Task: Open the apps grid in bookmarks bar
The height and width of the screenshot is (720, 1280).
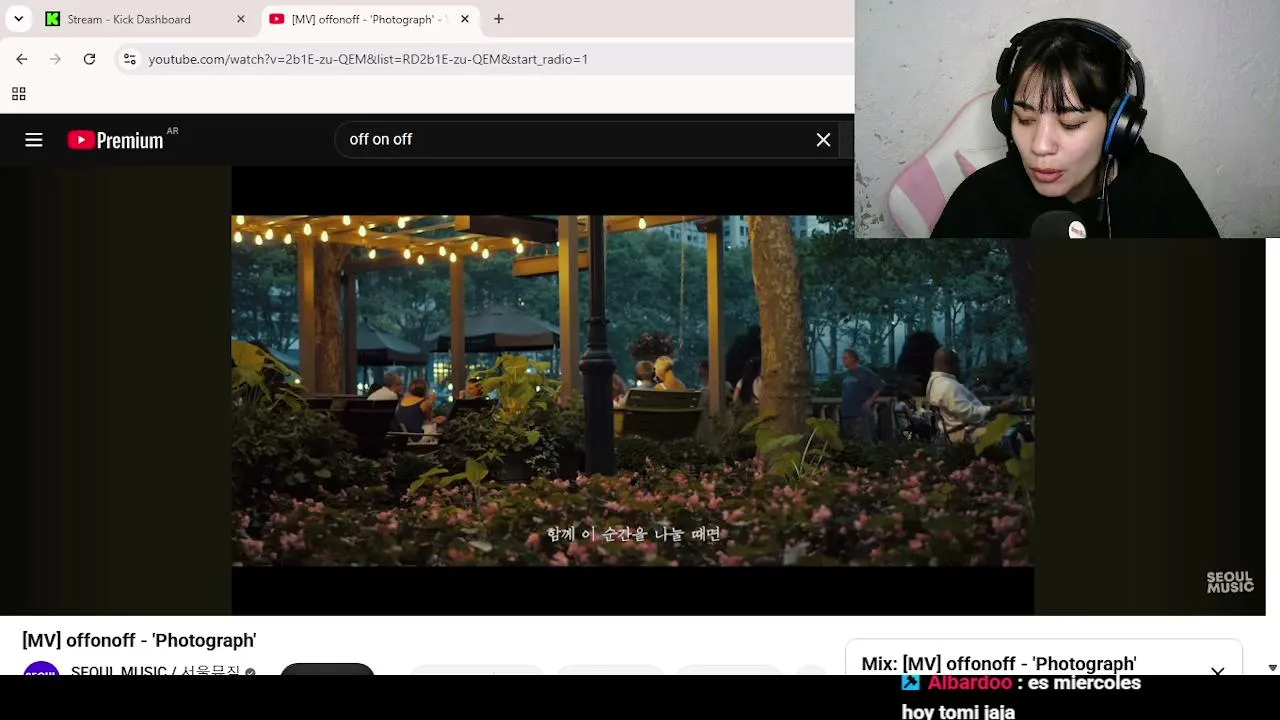Action: click(18, 94)
